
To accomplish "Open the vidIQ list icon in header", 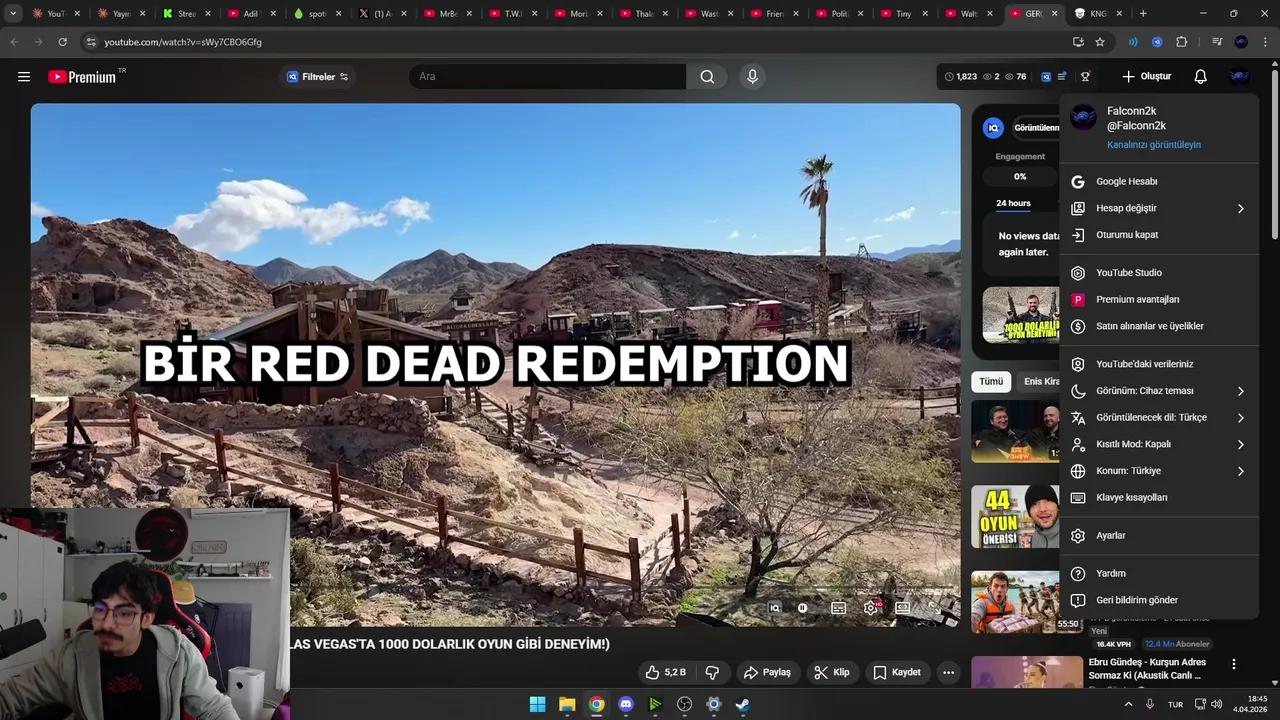I will click(1062, 77).
